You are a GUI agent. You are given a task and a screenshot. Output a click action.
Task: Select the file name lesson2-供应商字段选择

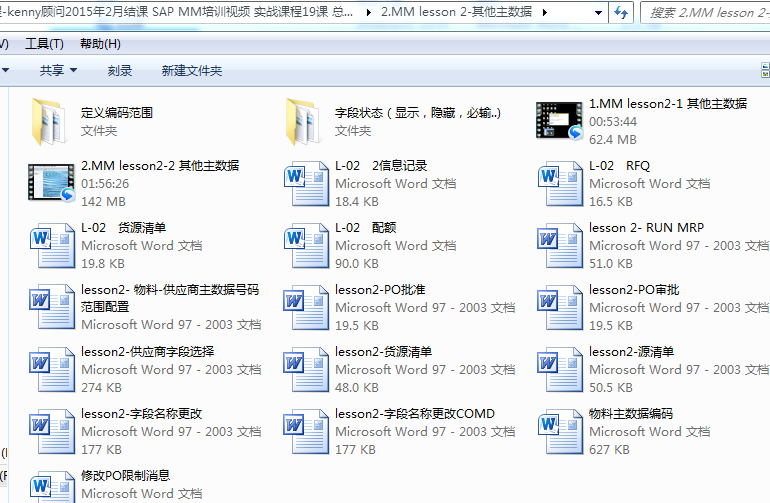[x=147, y=351]
